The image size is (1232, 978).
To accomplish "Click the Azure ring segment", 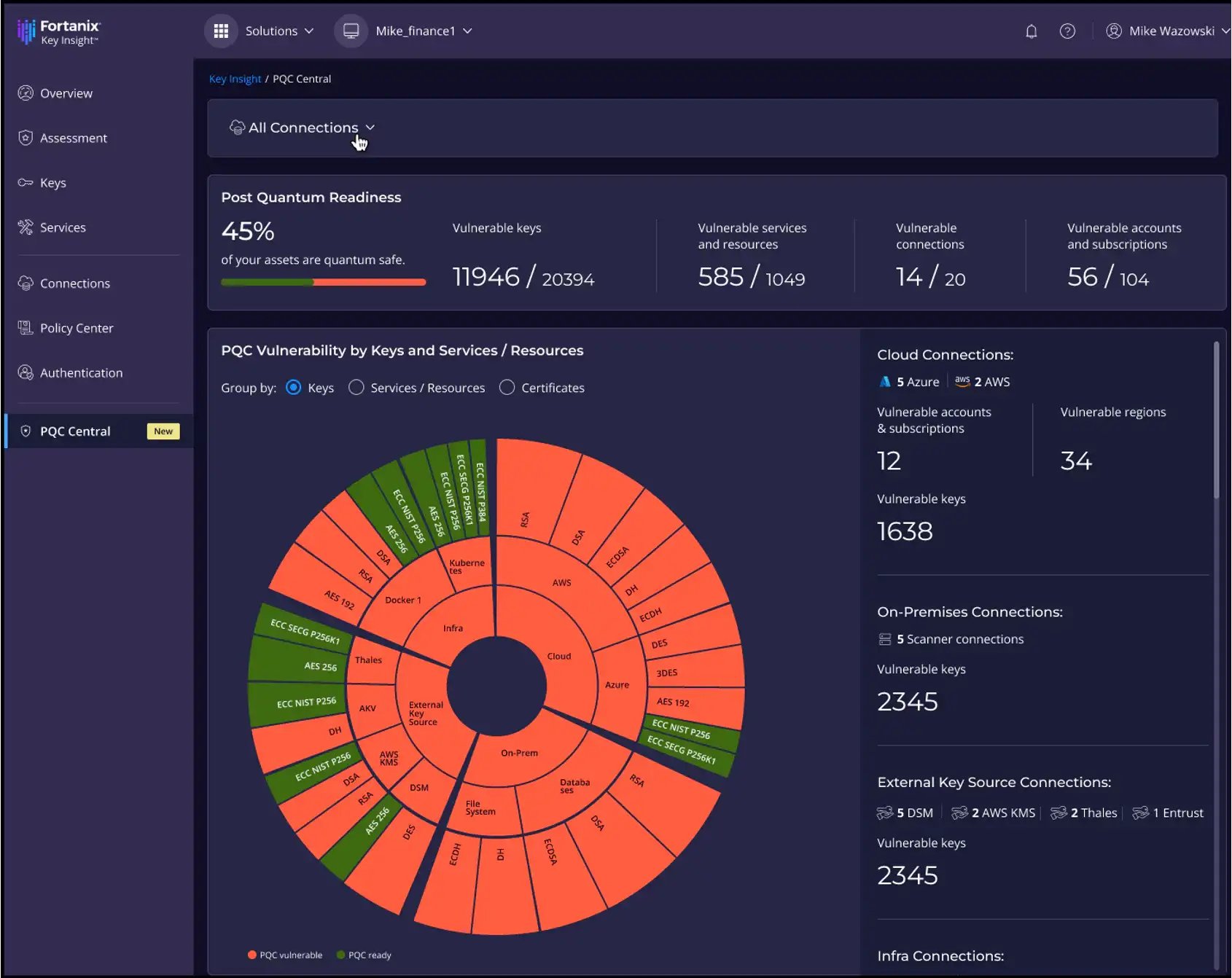I will [617, 685].
